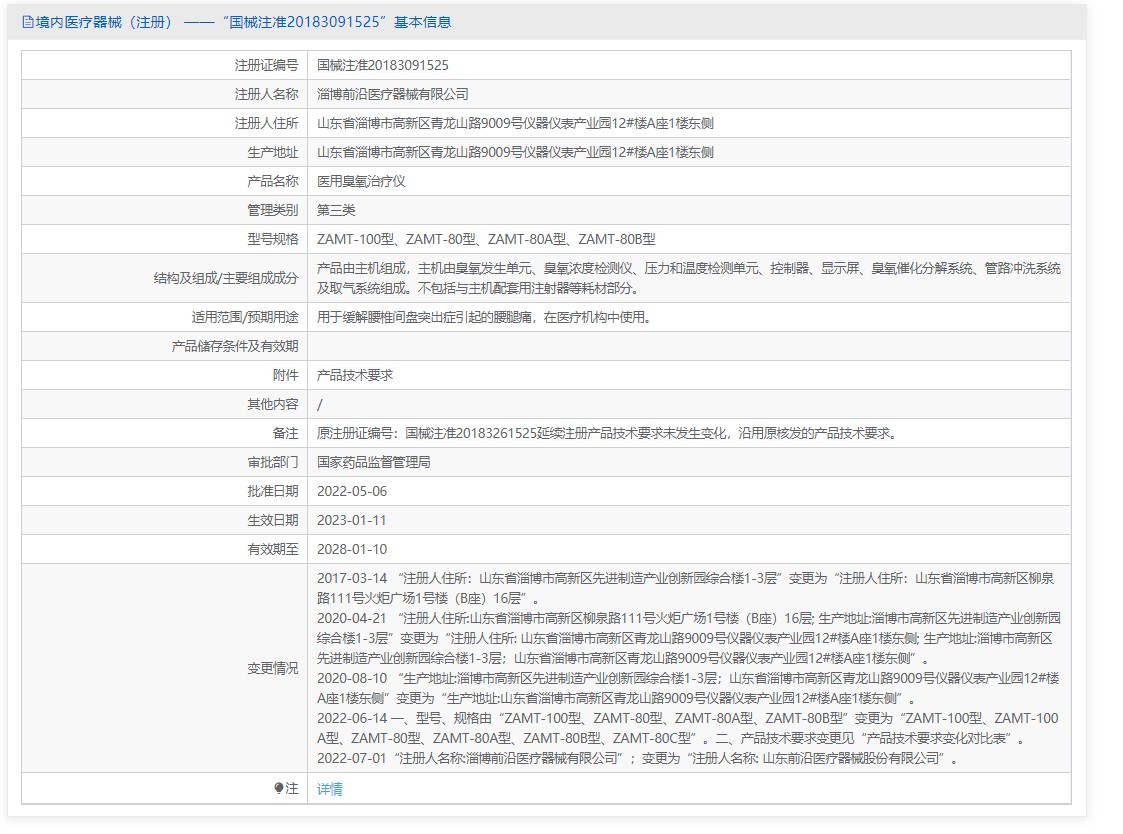1123x834 pixels.
Task: Click the 审批部门 label
Action: (x=273, y=462)
